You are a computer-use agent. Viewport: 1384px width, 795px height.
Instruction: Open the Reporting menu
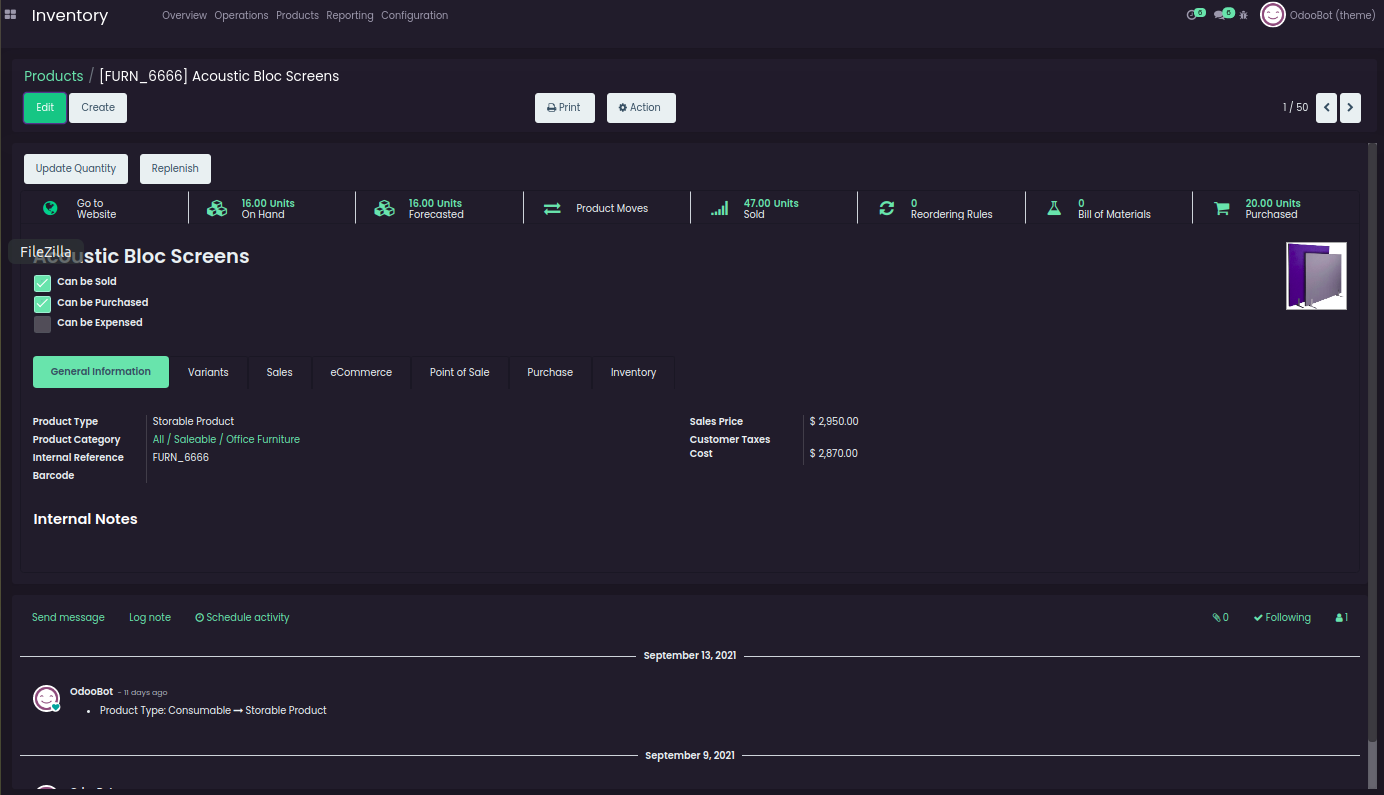349,15
